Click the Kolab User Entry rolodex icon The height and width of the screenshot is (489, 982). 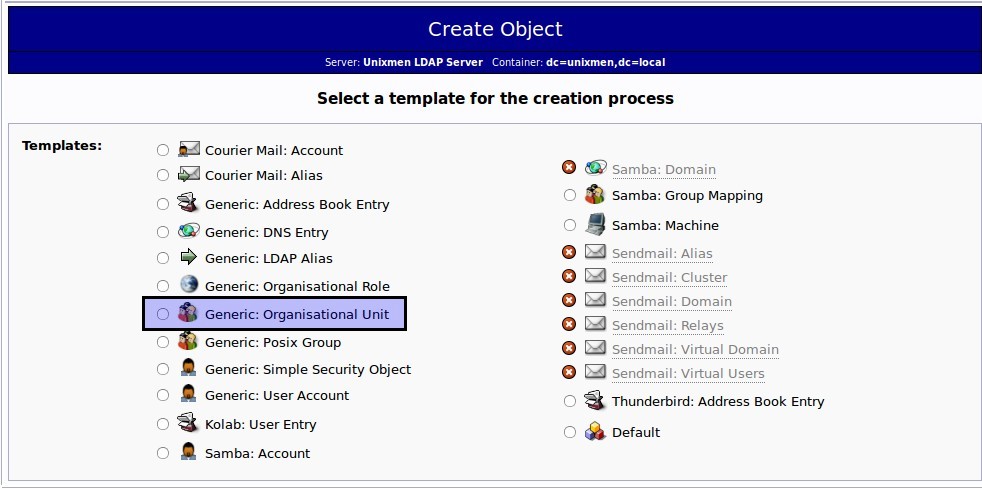(x=188, y=423)
